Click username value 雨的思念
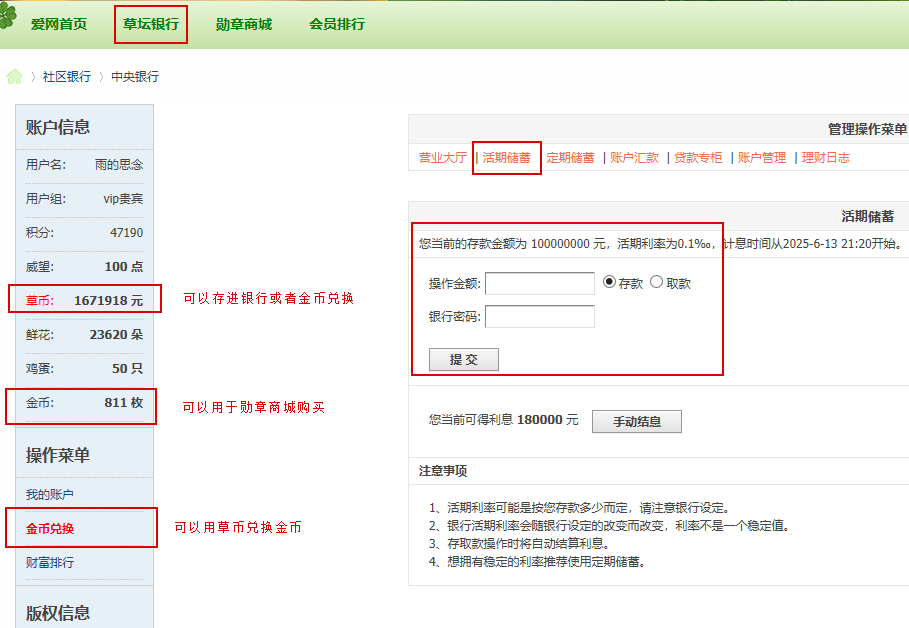Screen dimensions: 909x628 (119, 165)
